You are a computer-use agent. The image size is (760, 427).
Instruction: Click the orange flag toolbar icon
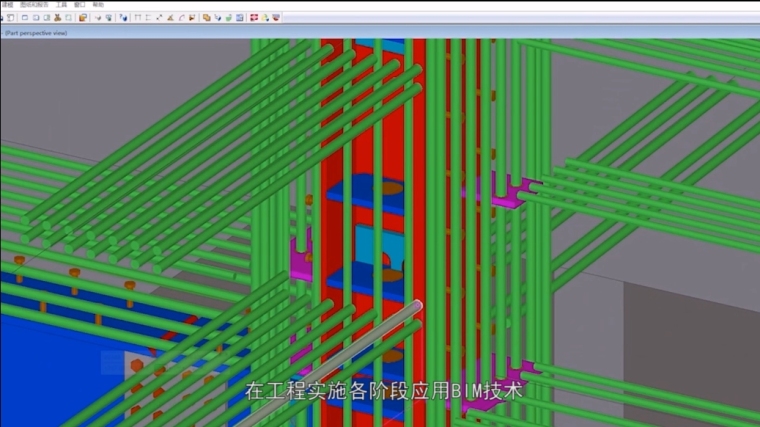tap(191, 17)
